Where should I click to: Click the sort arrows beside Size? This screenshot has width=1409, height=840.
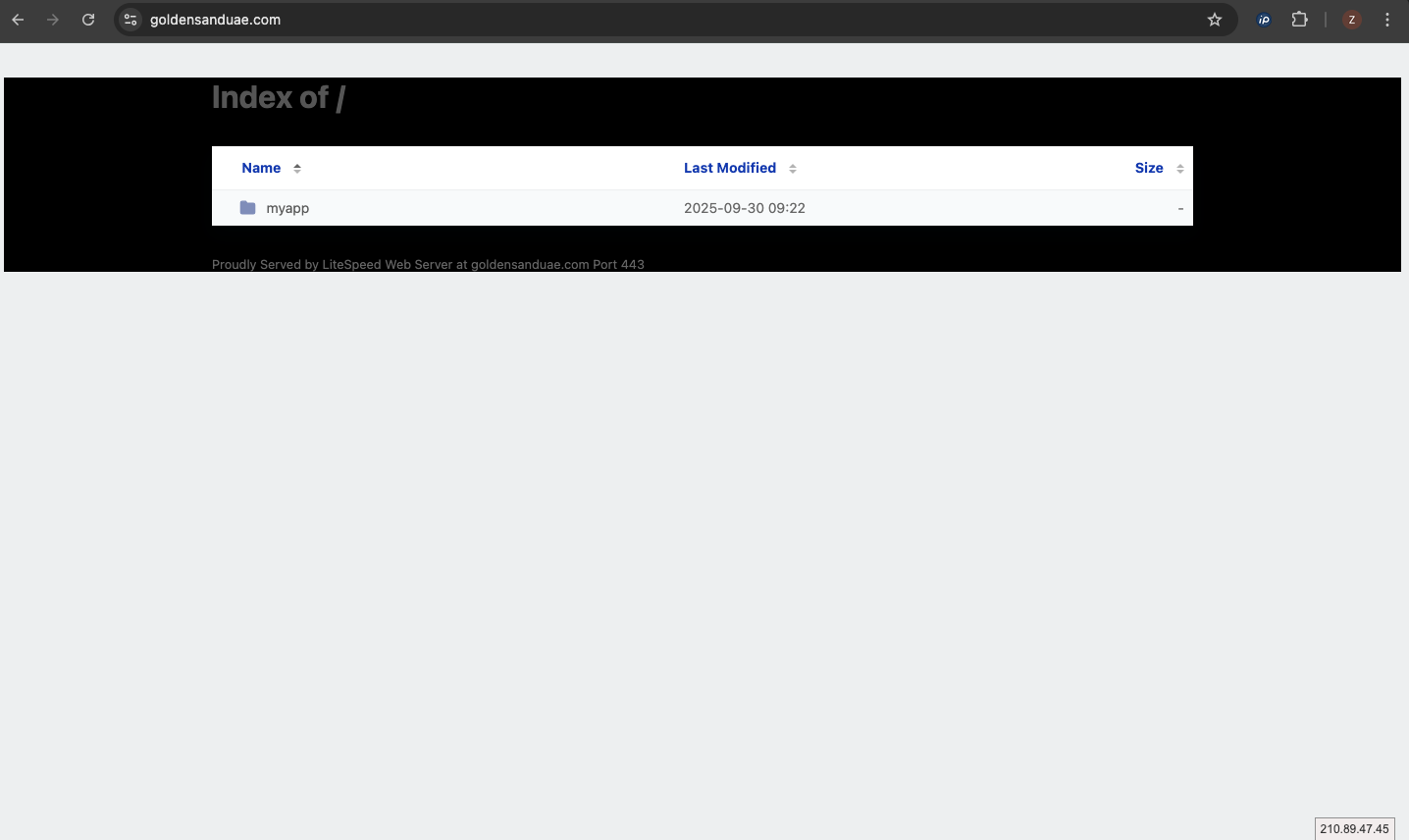coord(1180,169)
